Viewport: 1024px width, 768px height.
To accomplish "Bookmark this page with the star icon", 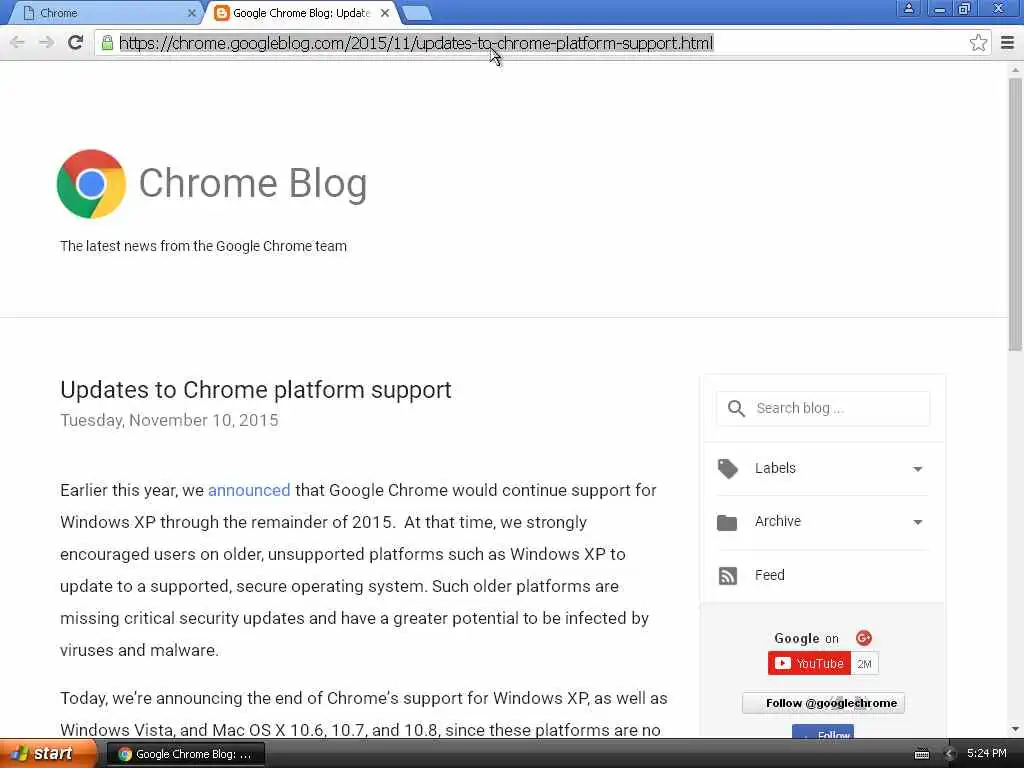I will coord(978,43).
